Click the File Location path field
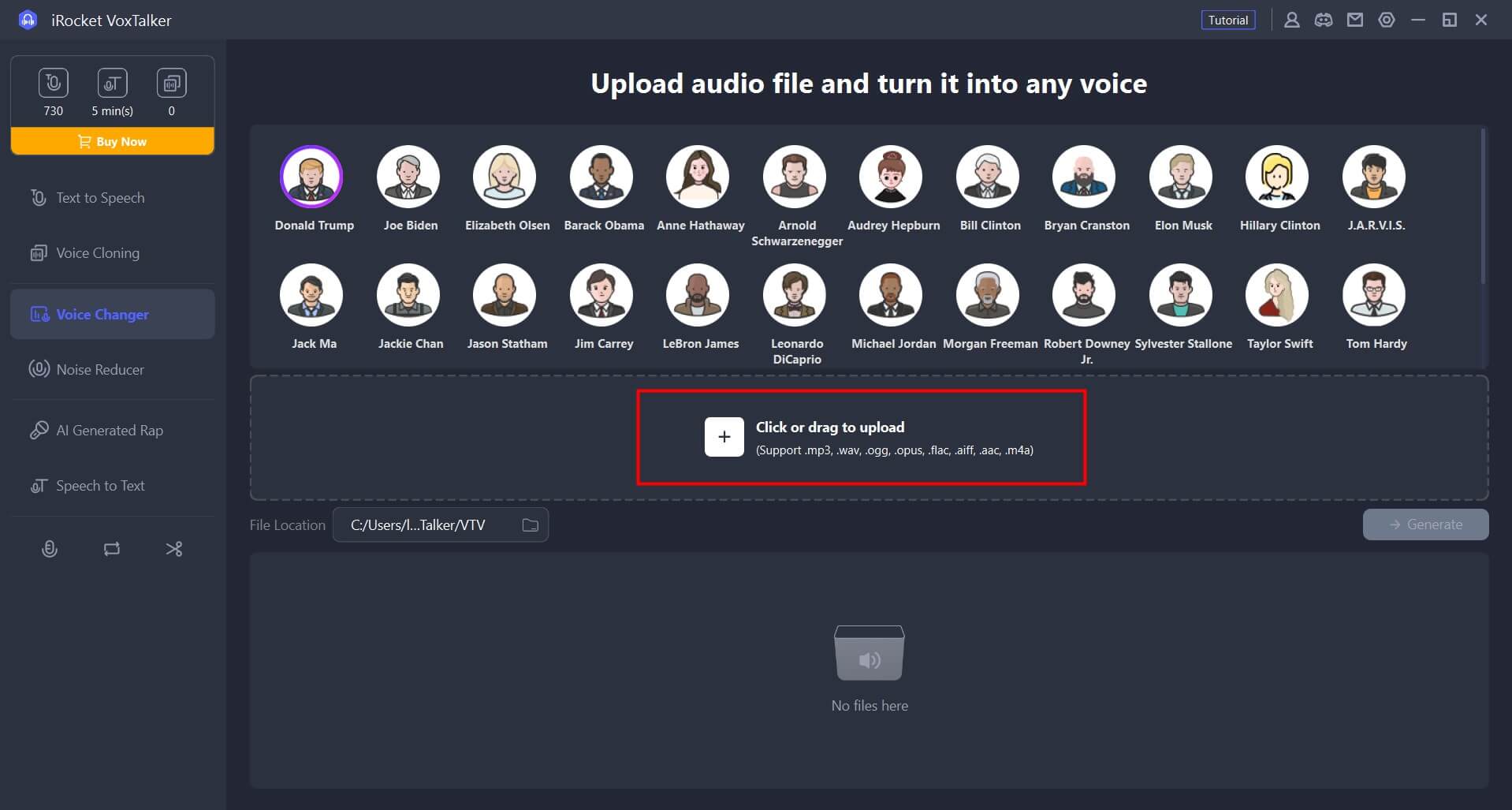 click(x=440, y=525)
